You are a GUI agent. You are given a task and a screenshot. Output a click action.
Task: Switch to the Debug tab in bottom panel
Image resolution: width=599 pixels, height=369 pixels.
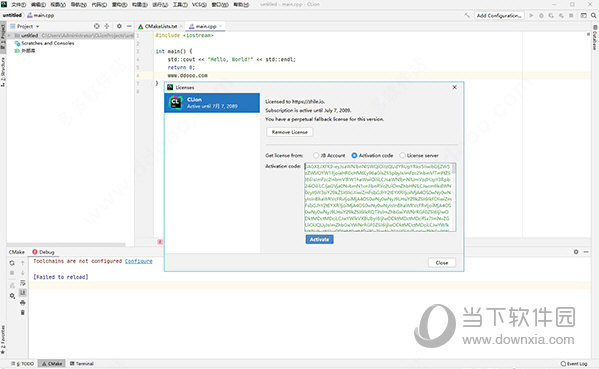pos(43,252)
